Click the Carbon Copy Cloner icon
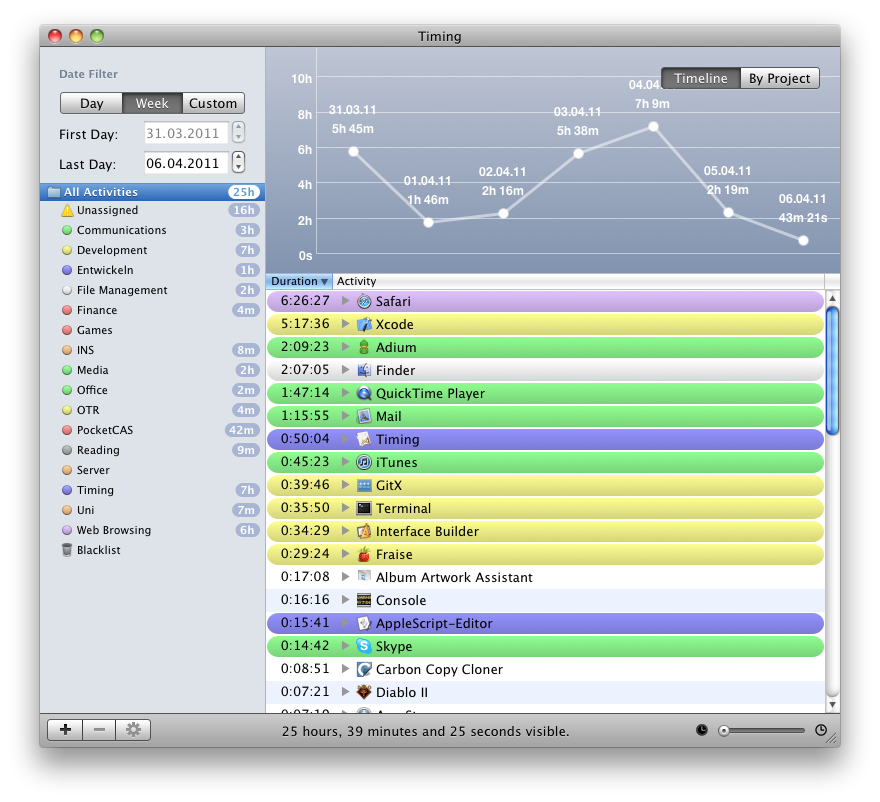880x802 pixels. [x=364, y=670]
